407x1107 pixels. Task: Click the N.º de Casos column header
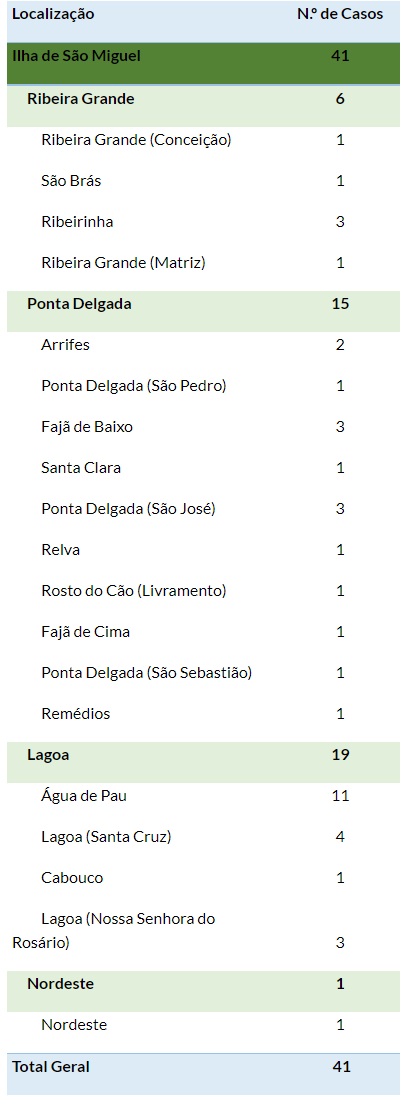click(x=340, y=14)
